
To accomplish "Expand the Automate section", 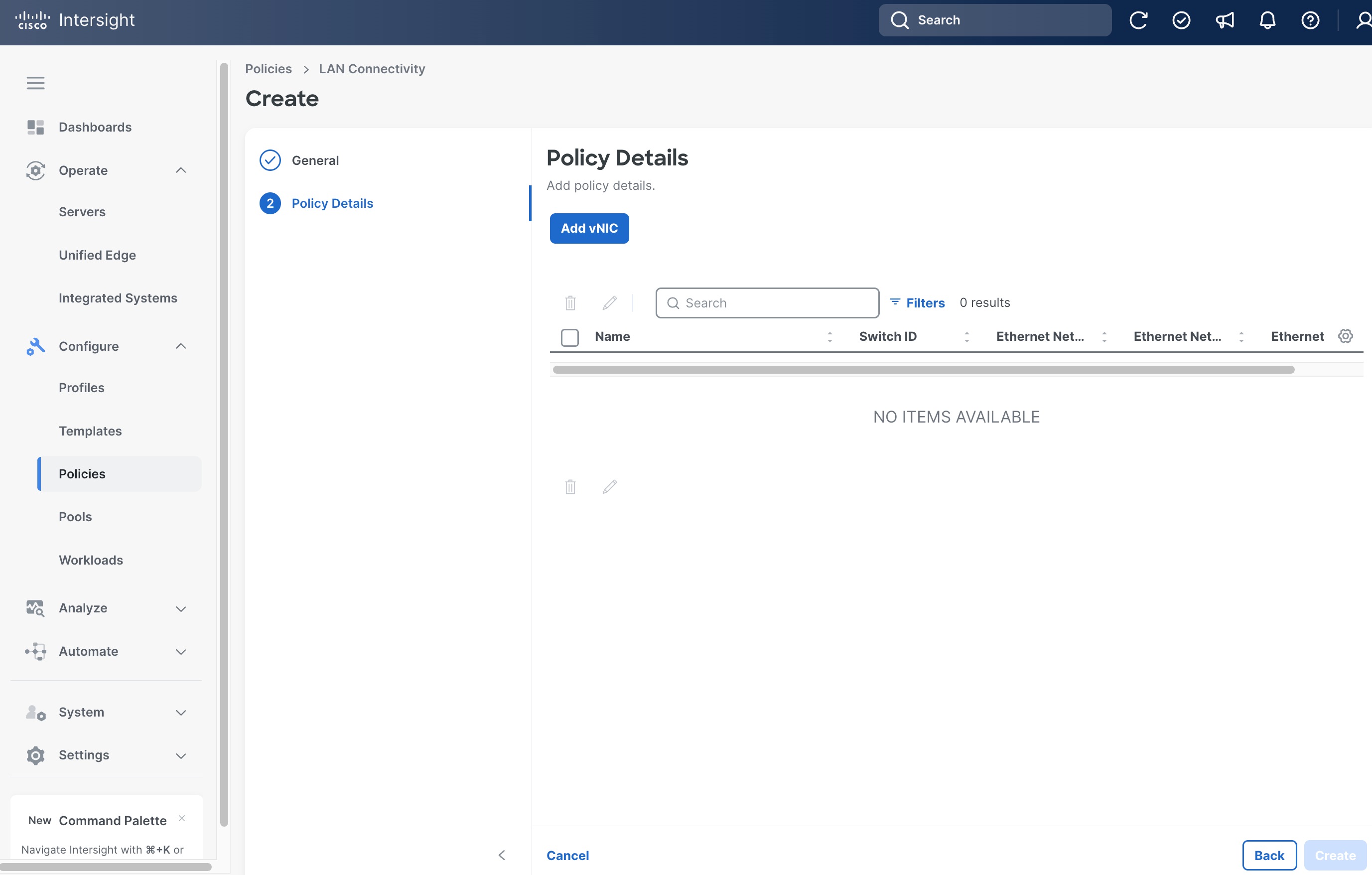I will [x=181, y=652].
